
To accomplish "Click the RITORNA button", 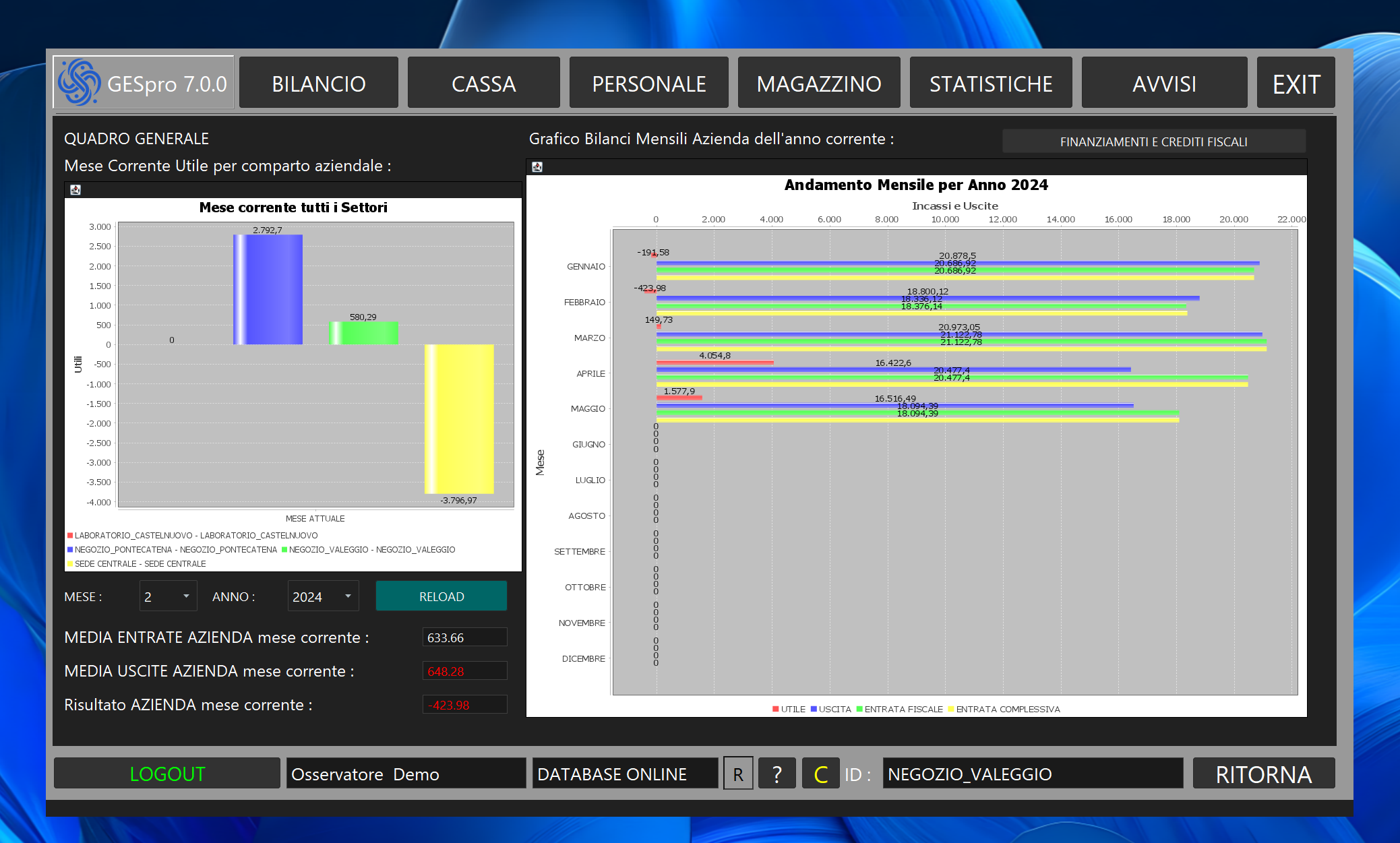I will 1264,774.
